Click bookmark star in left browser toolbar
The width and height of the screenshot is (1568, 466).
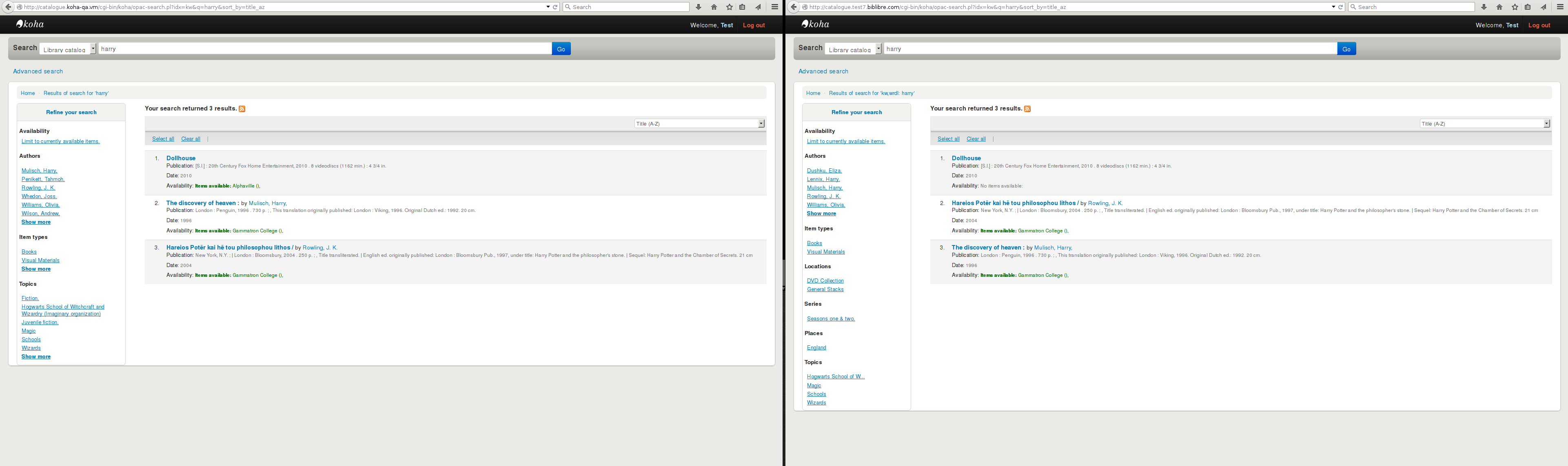[729, 7]
